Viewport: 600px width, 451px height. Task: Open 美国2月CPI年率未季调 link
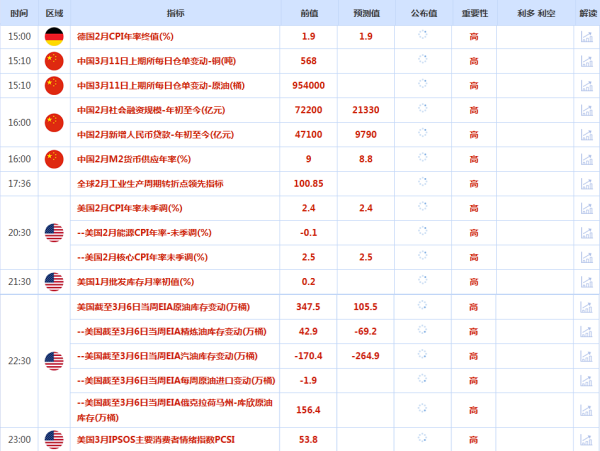coord(130,208)
